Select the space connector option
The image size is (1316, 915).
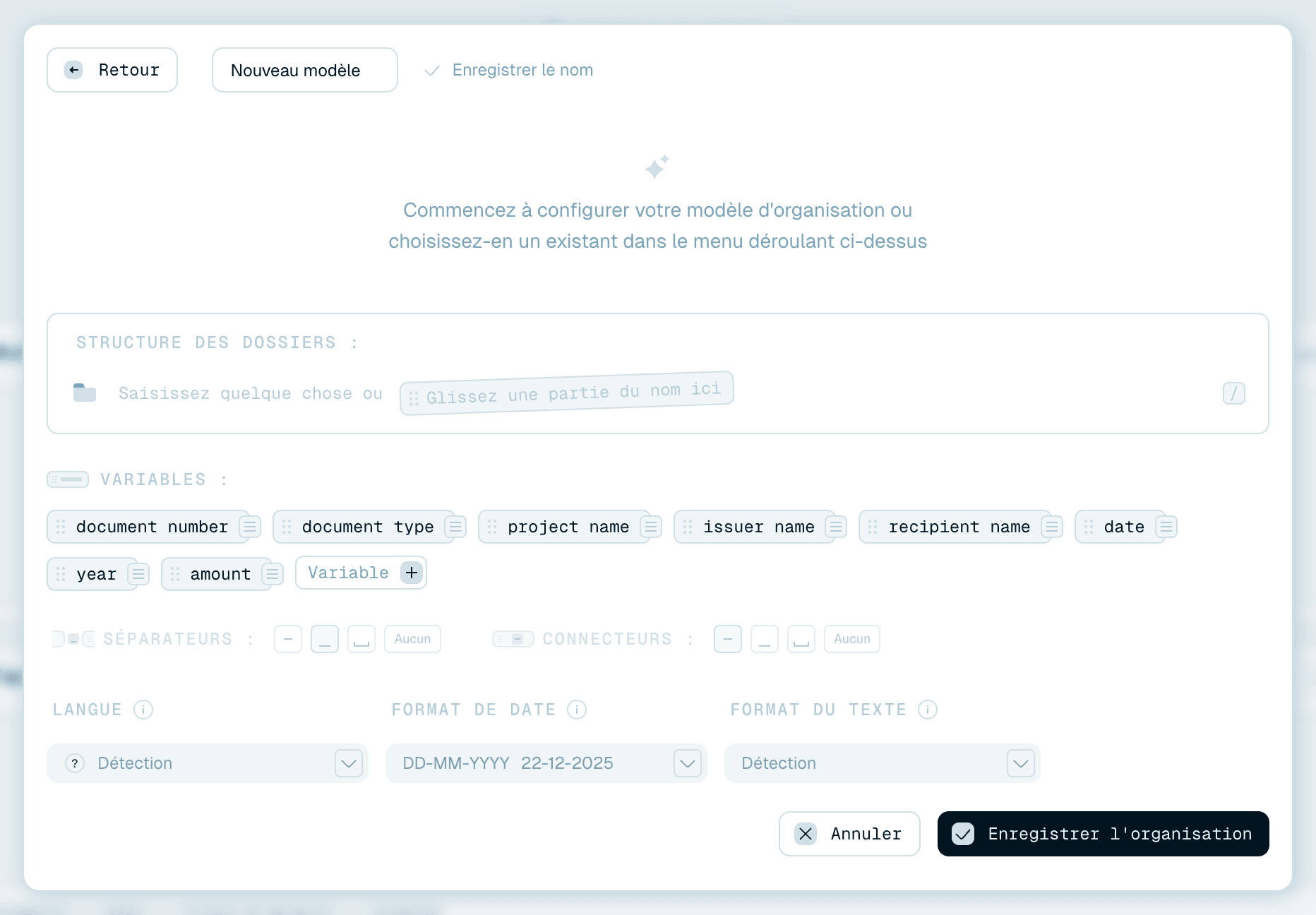[x=801, y=639]
